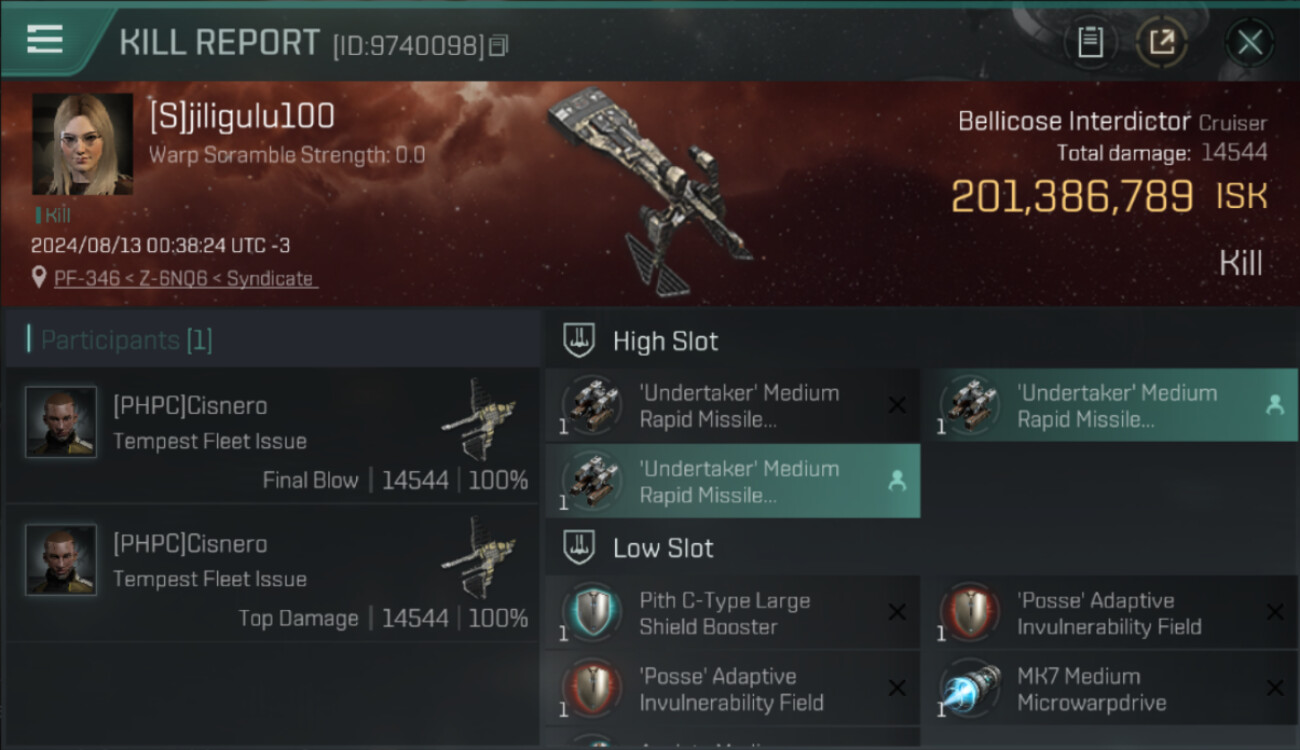Screen dimensions: 1300x750
Task: Open victim jiligulu100's portrait
Action: pyautogui.click(x=82, y=145)
